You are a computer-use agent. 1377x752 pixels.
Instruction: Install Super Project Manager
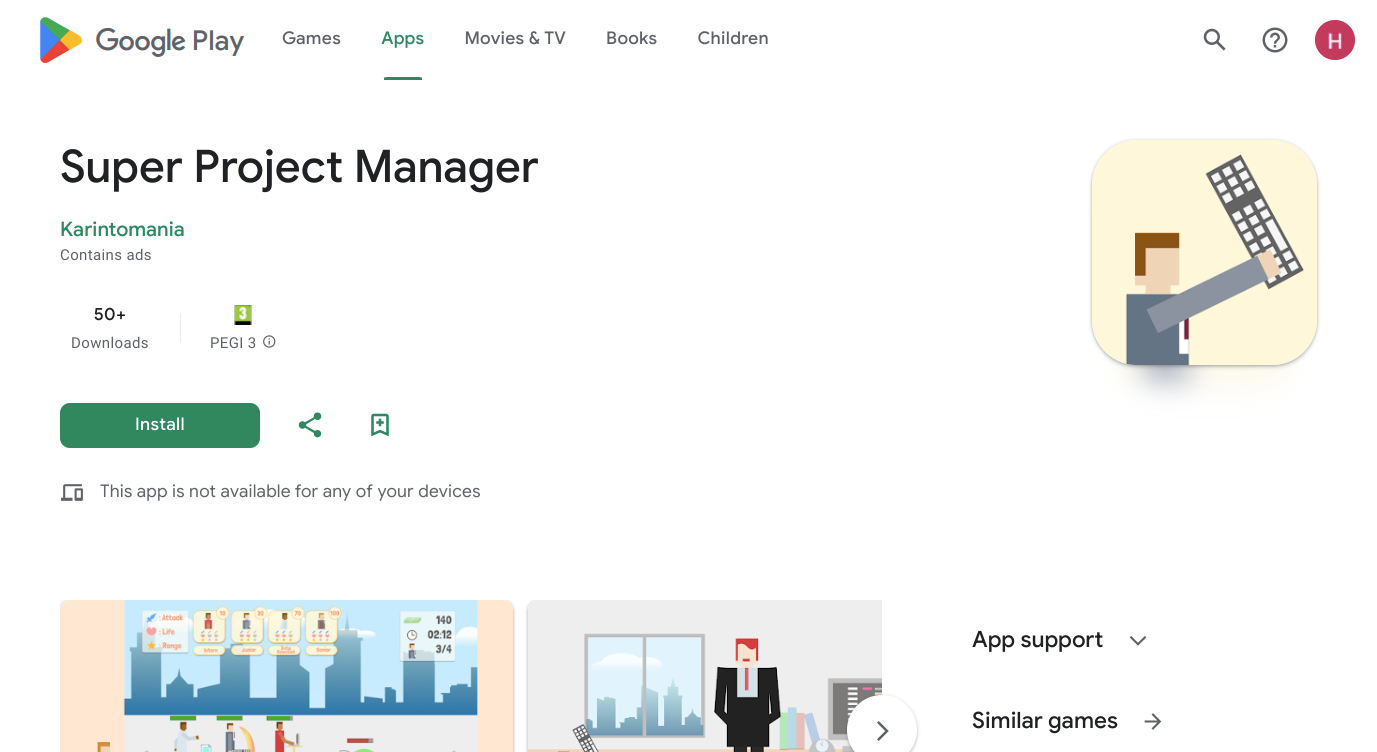(160, 425)
